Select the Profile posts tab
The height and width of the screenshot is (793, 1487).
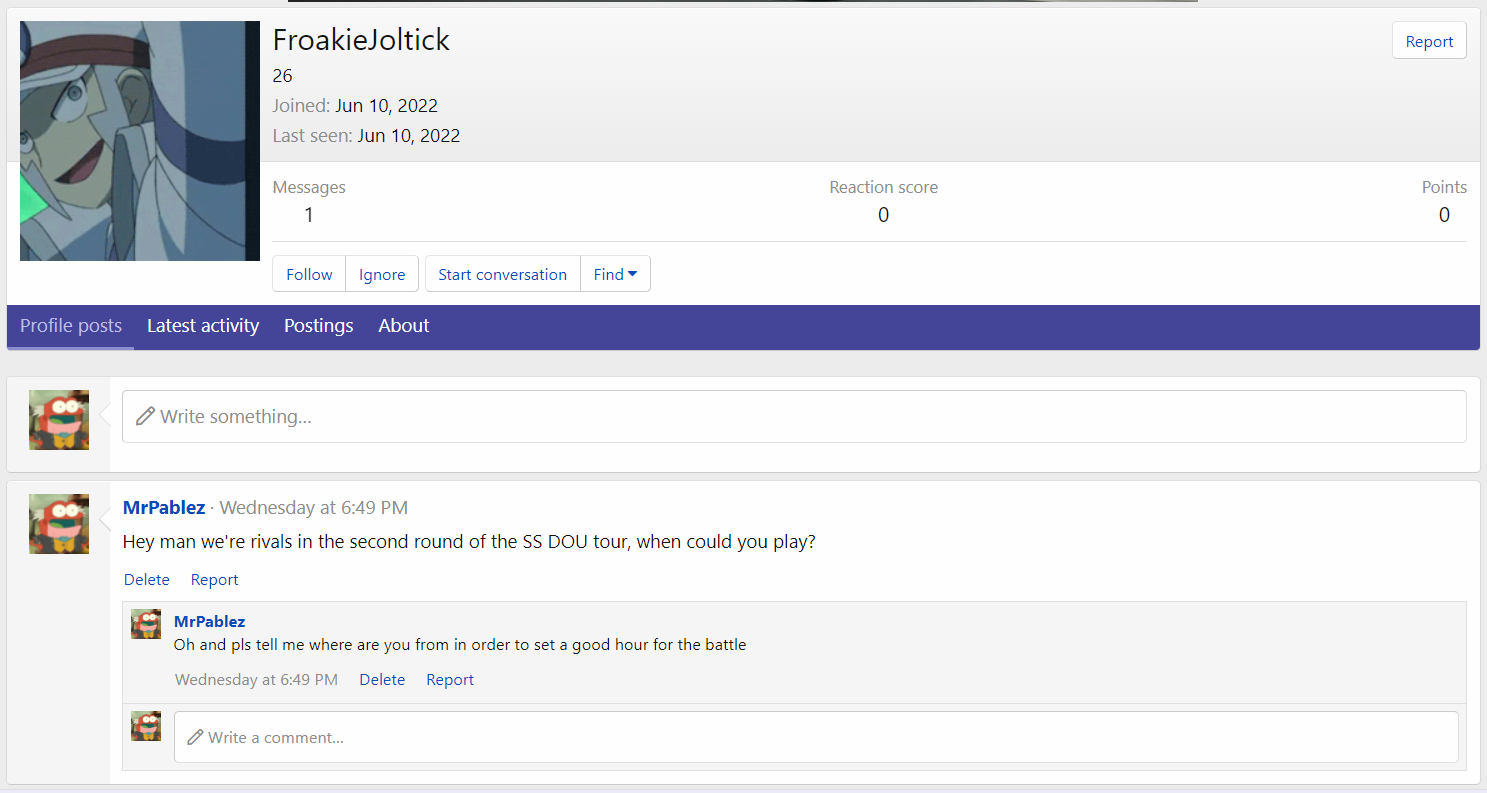click(x=71, y=326)
